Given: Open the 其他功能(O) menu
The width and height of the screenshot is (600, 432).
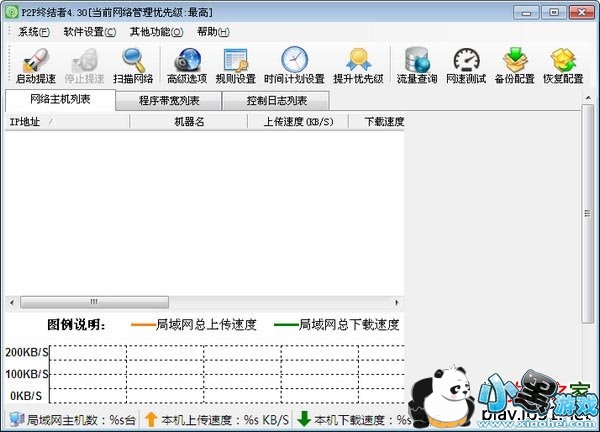Looking at the screenshot, I should click(x=157, y=32).
